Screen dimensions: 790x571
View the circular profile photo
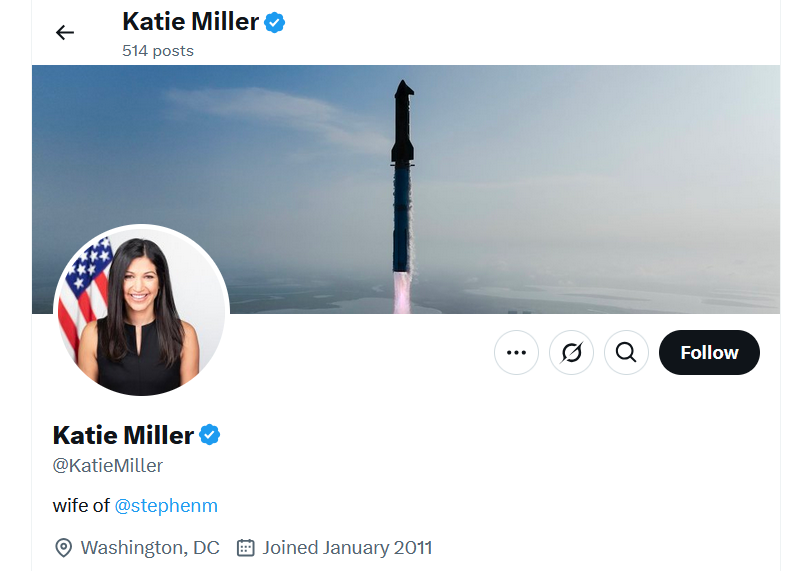(142, 310)
